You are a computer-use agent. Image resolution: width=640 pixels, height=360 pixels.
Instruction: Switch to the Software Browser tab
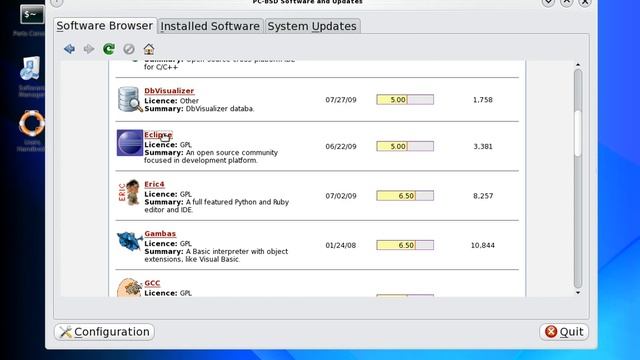(105, 26)
